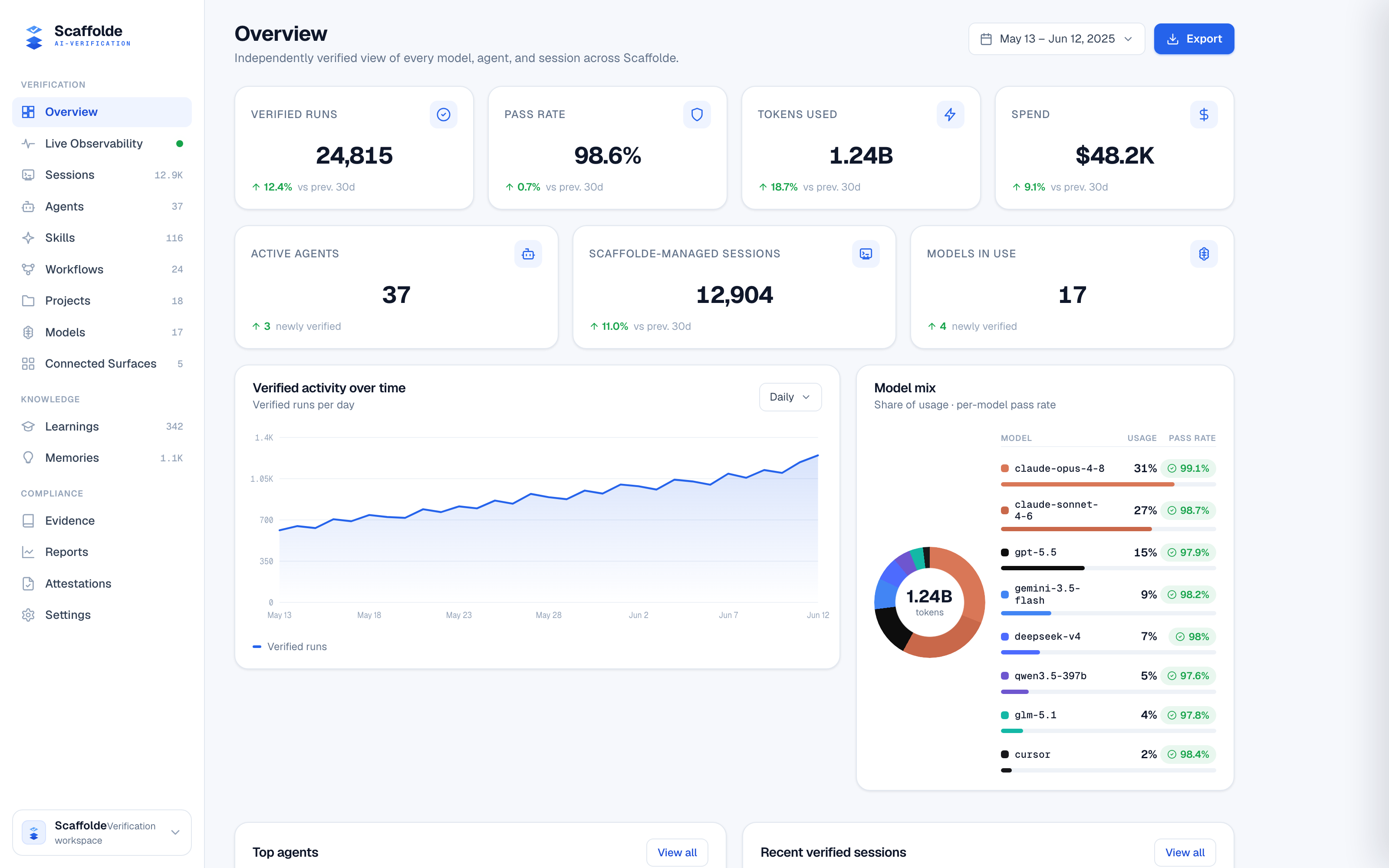
Task: Click the Spend dollar sign icon
Action: coord(1204,114)
